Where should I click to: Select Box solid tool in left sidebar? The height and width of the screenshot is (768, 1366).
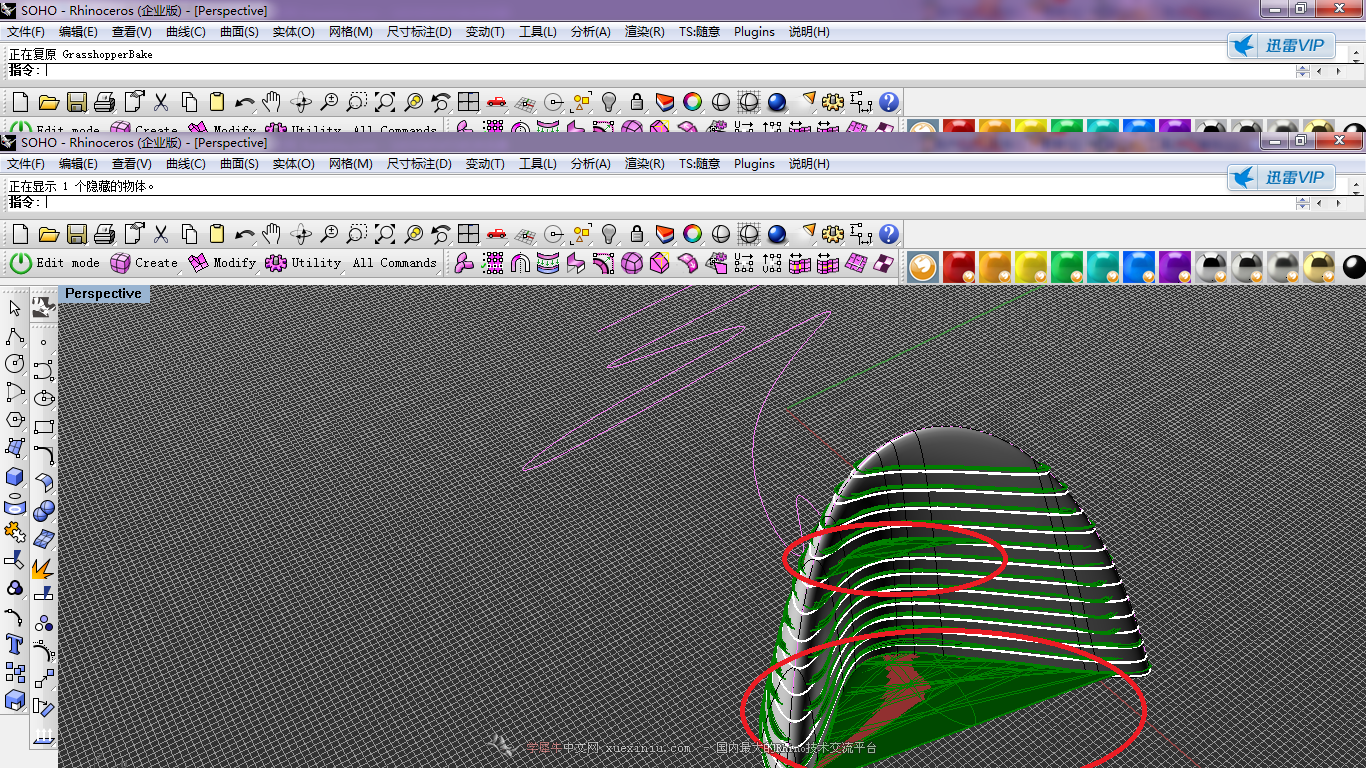point(15,476)
